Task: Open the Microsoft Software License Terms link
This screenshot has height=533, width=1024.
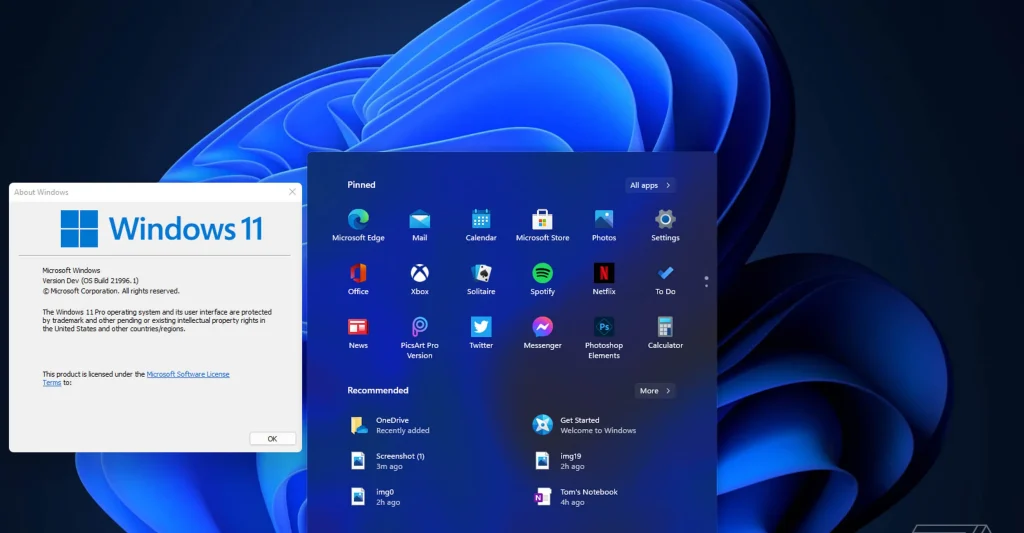Action: [188, 374]
